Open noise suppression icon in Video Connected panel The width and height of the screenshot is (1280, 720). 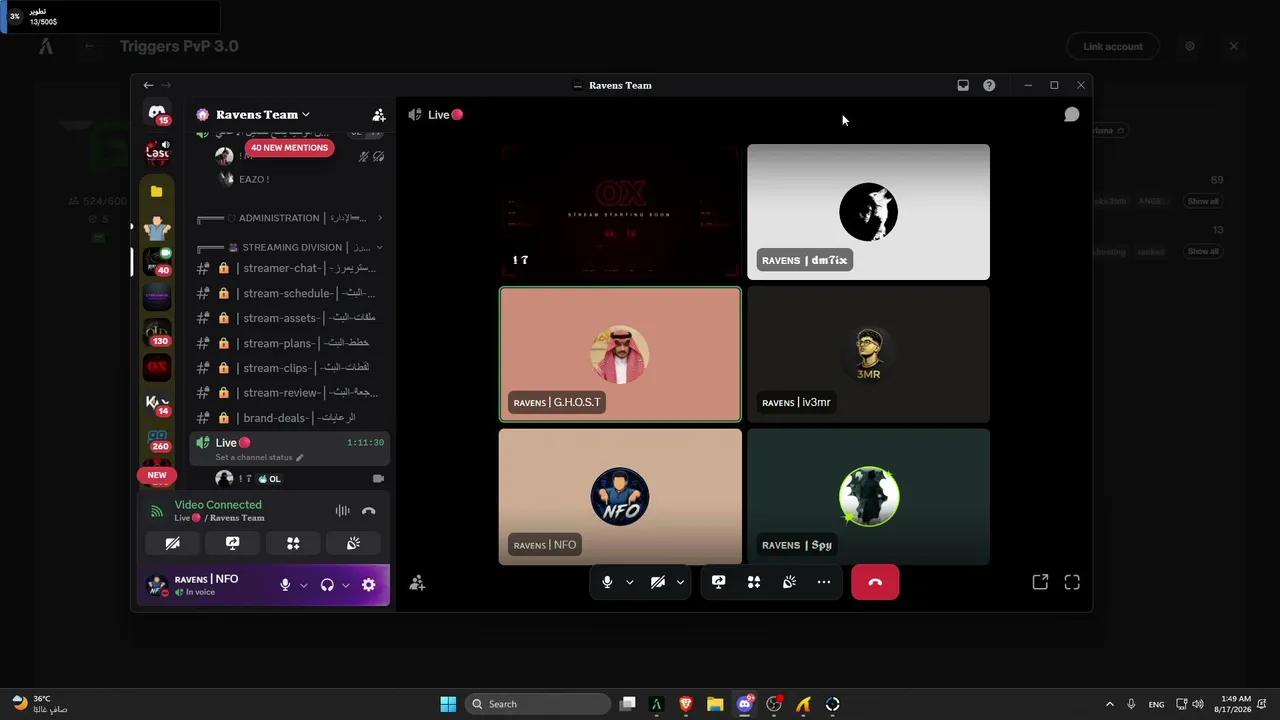click(342, 511)
